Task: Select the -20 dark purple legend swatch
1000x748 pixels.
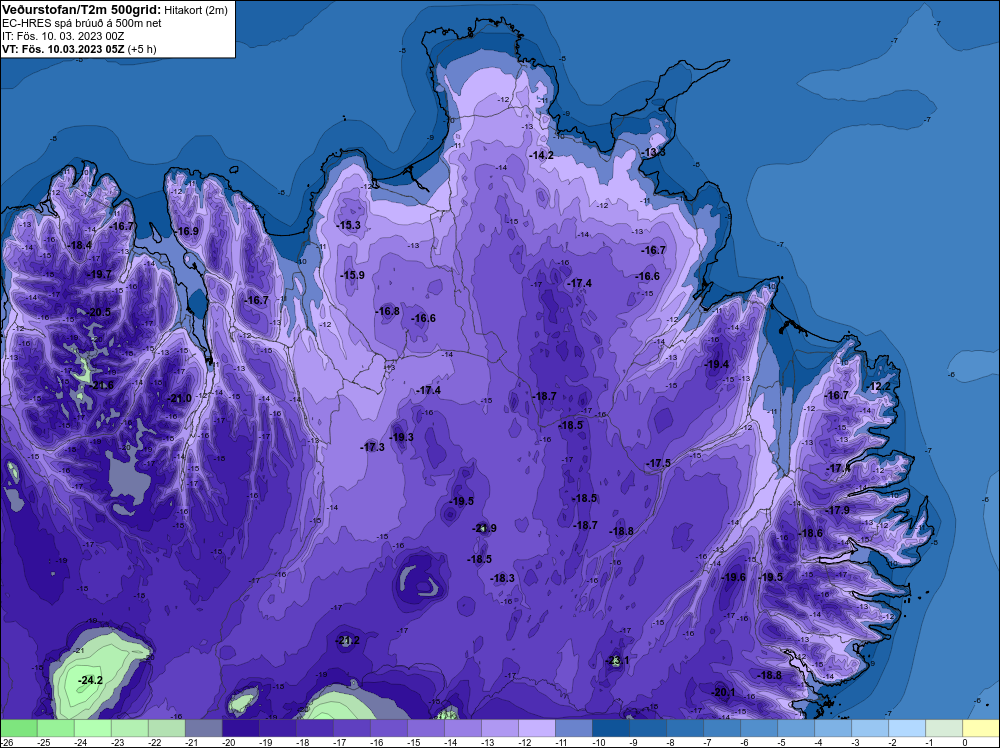Action: (241, 728)
